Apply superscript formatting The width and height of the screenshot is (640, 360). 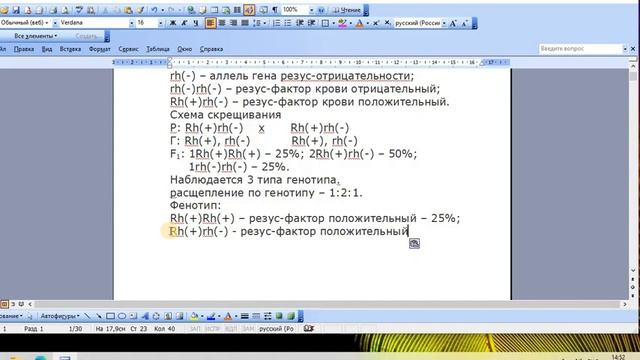tap(376, 23)
